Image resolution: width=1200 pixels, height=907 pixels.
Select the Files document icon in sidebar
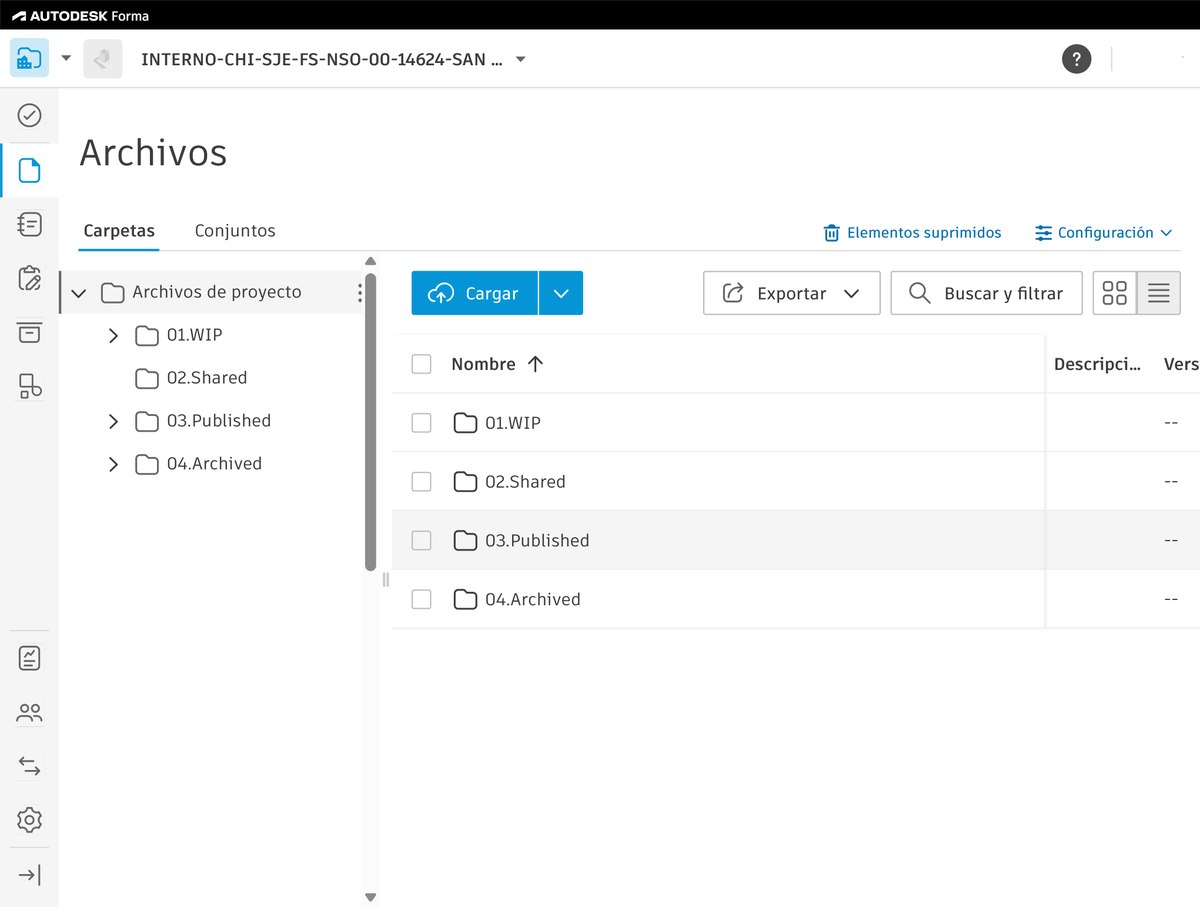[30, 170]
